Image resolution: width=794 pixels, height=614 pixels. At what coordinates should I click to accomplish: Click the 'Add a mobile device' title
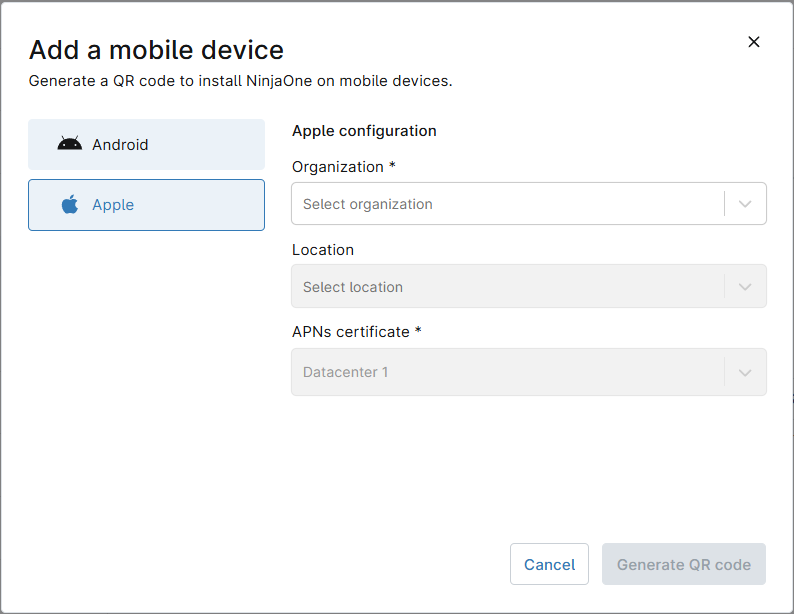[156, 50]
